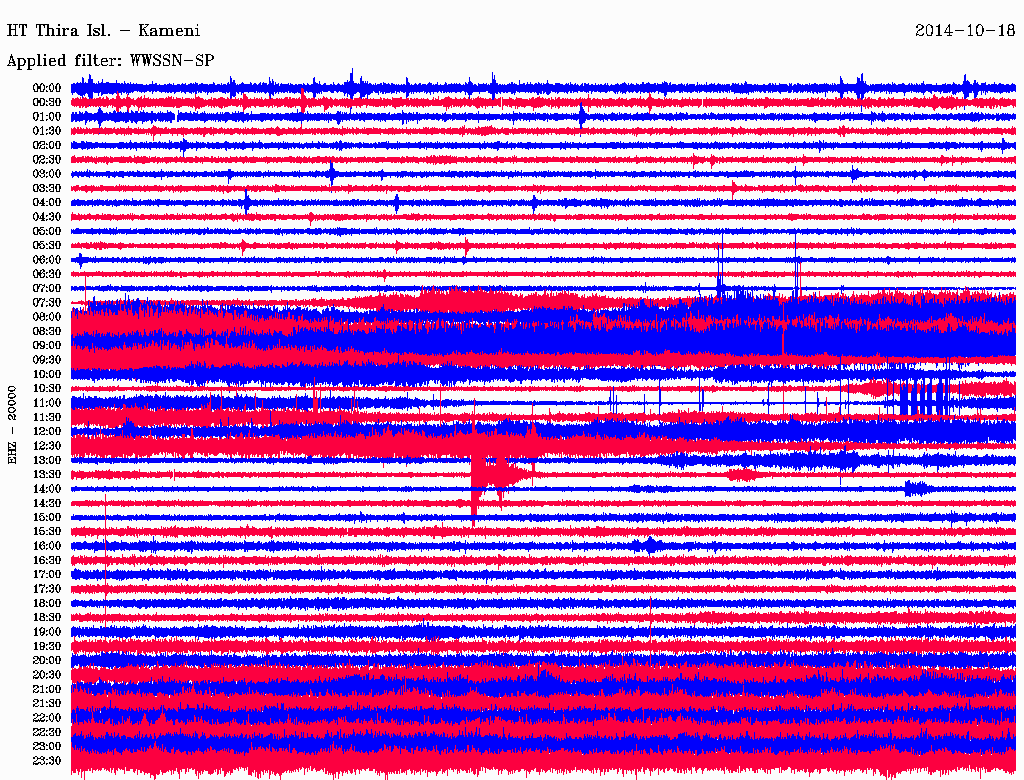Select the 03:30 time label

click(x=47, y=189)
